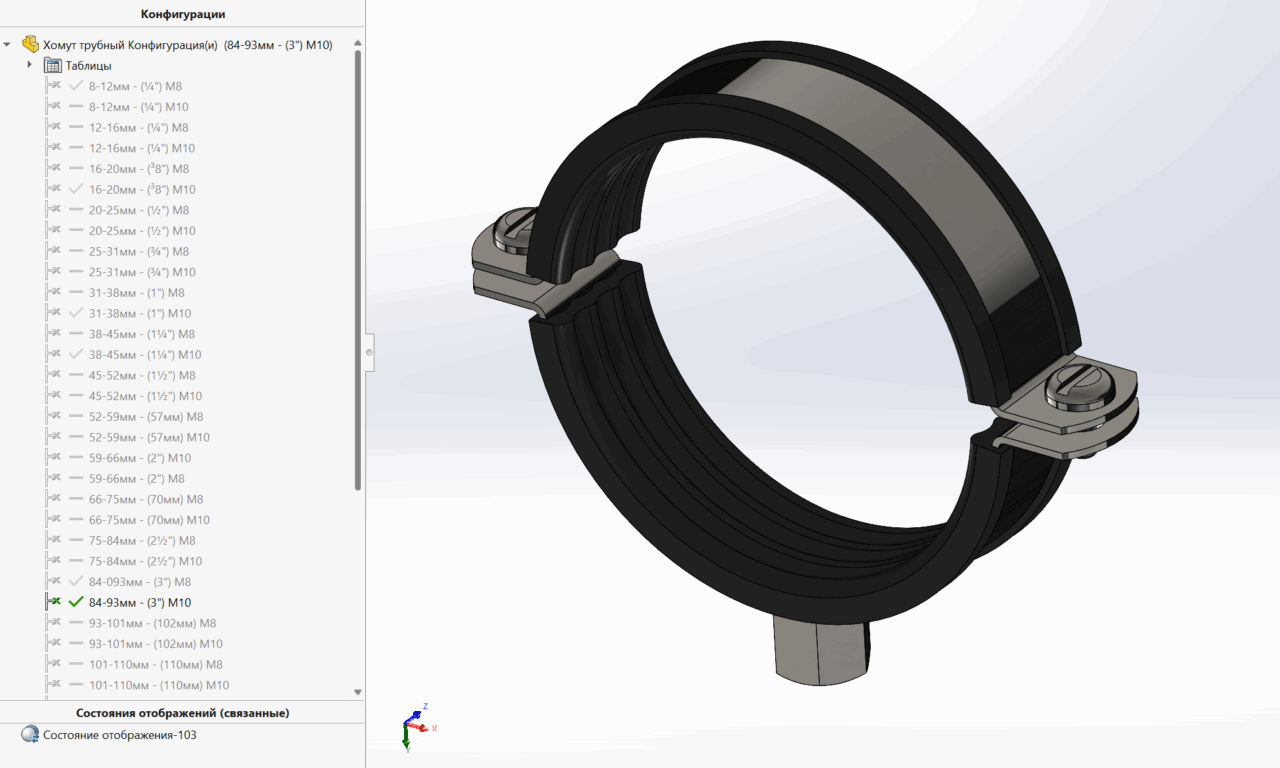Click the configuration list vertical scrollbar thumb
This screenshot has width=1280, height=768.
click(x=358, y=270)
